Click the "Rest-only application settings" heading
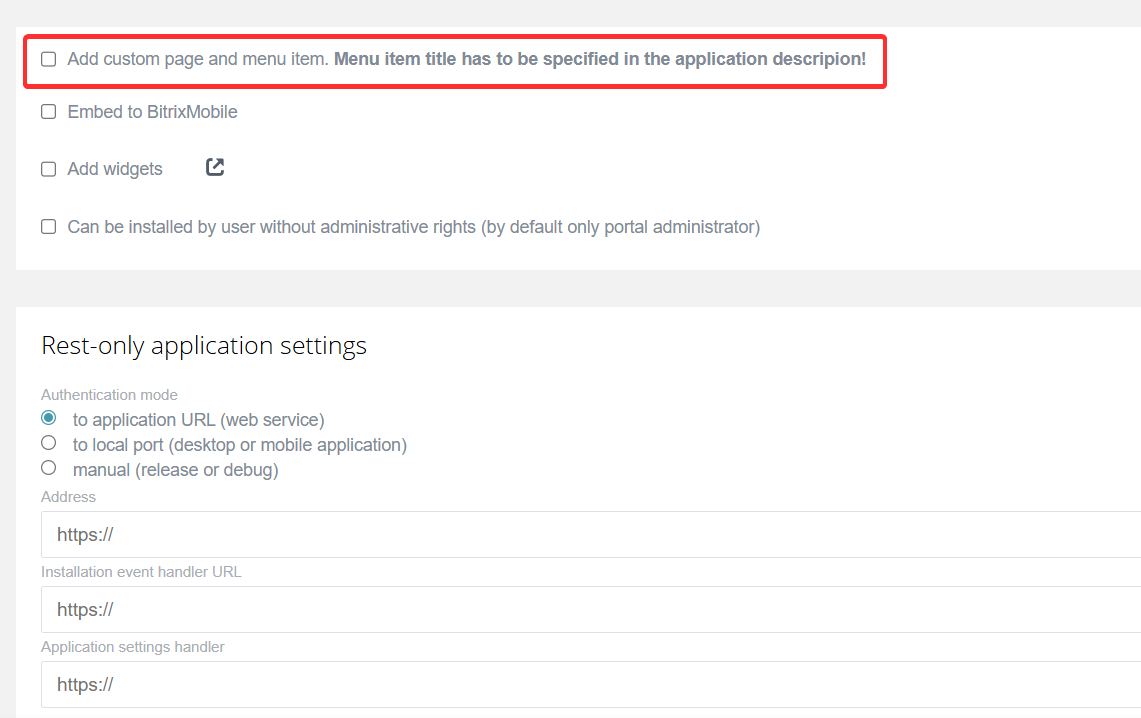Viewport: 1141px width, 718px height. tap(204, 346)
